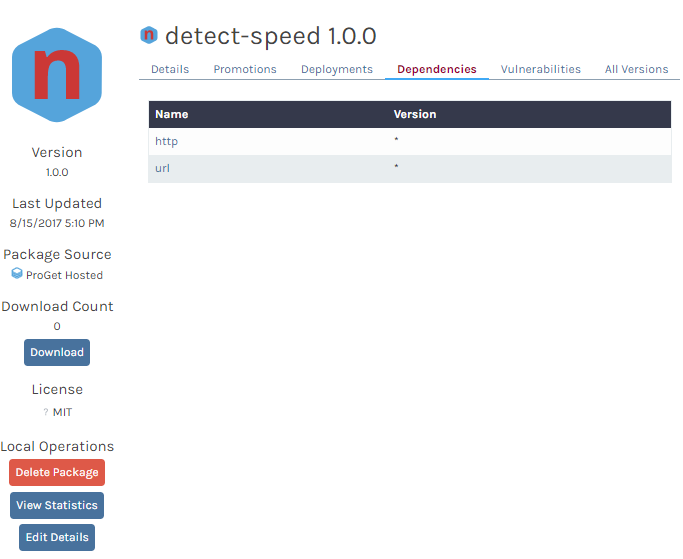The image size is (683, 559).
Task: Open the url dependency link
Action: pos(162,168)
